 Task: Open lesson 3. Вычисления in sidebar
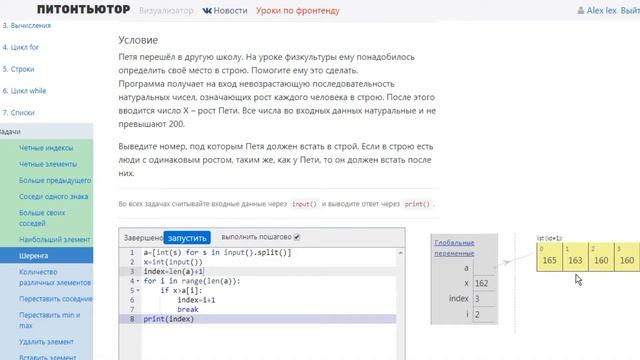[x=26, y=25]
